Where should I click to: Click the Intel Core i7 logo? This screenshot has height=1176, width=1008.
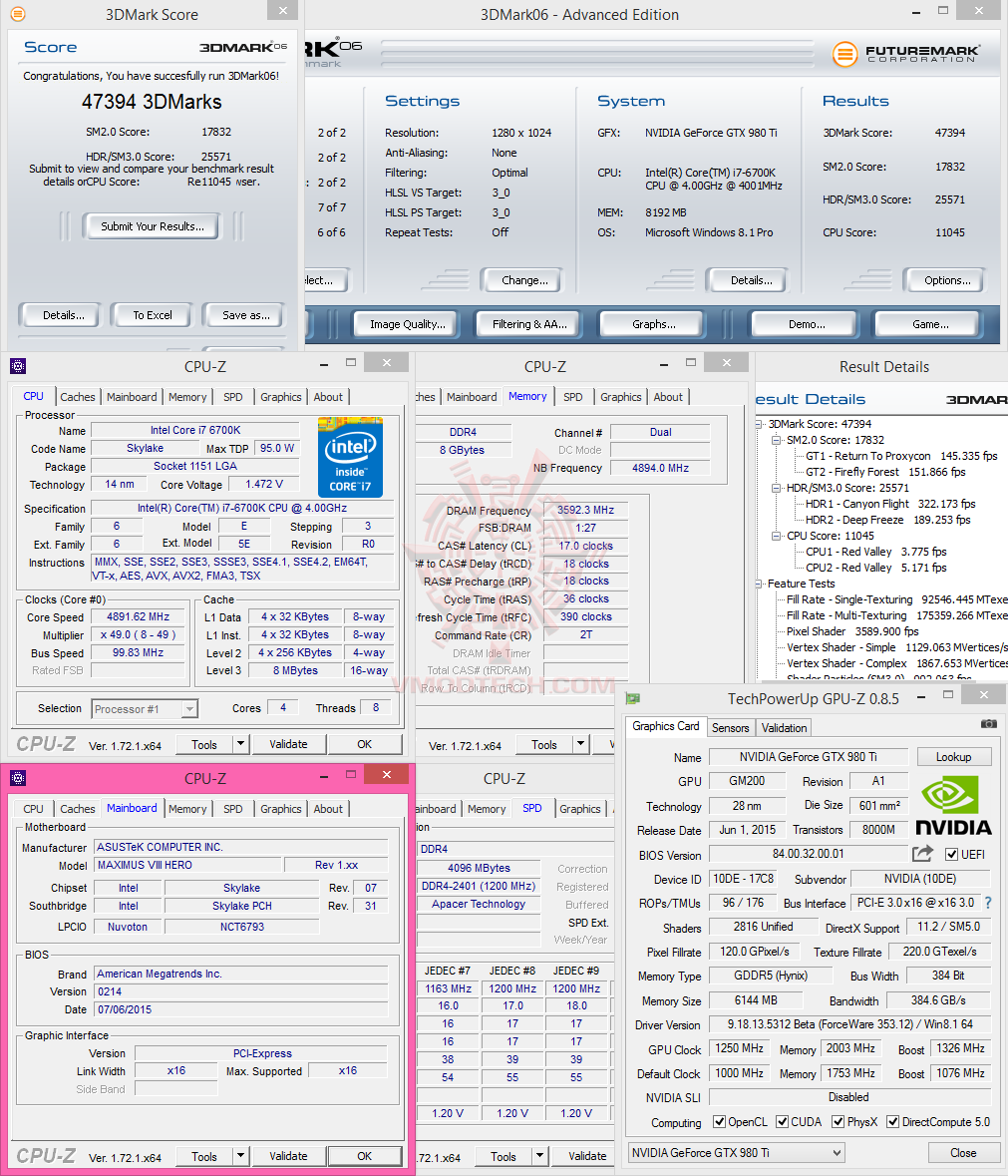click(350, 458)
